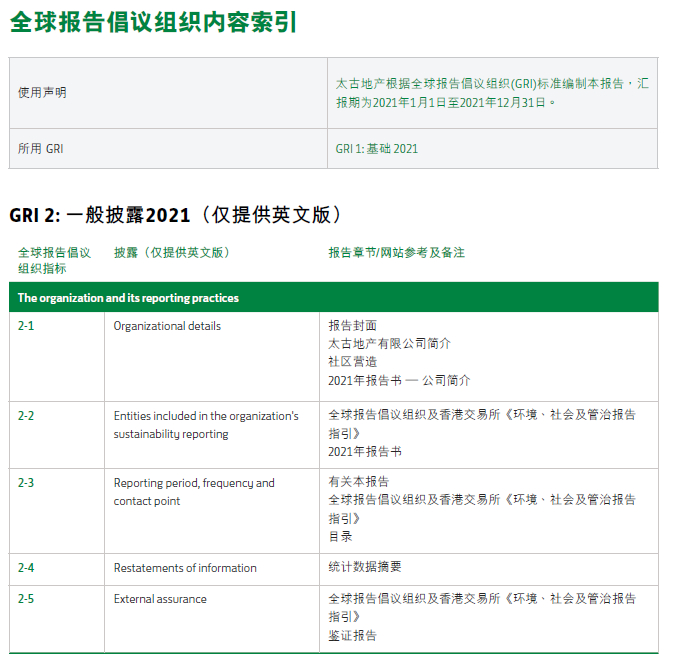Click External assurance
The image size is (673, 654).
pyautogui.click(x=160, y=599)
